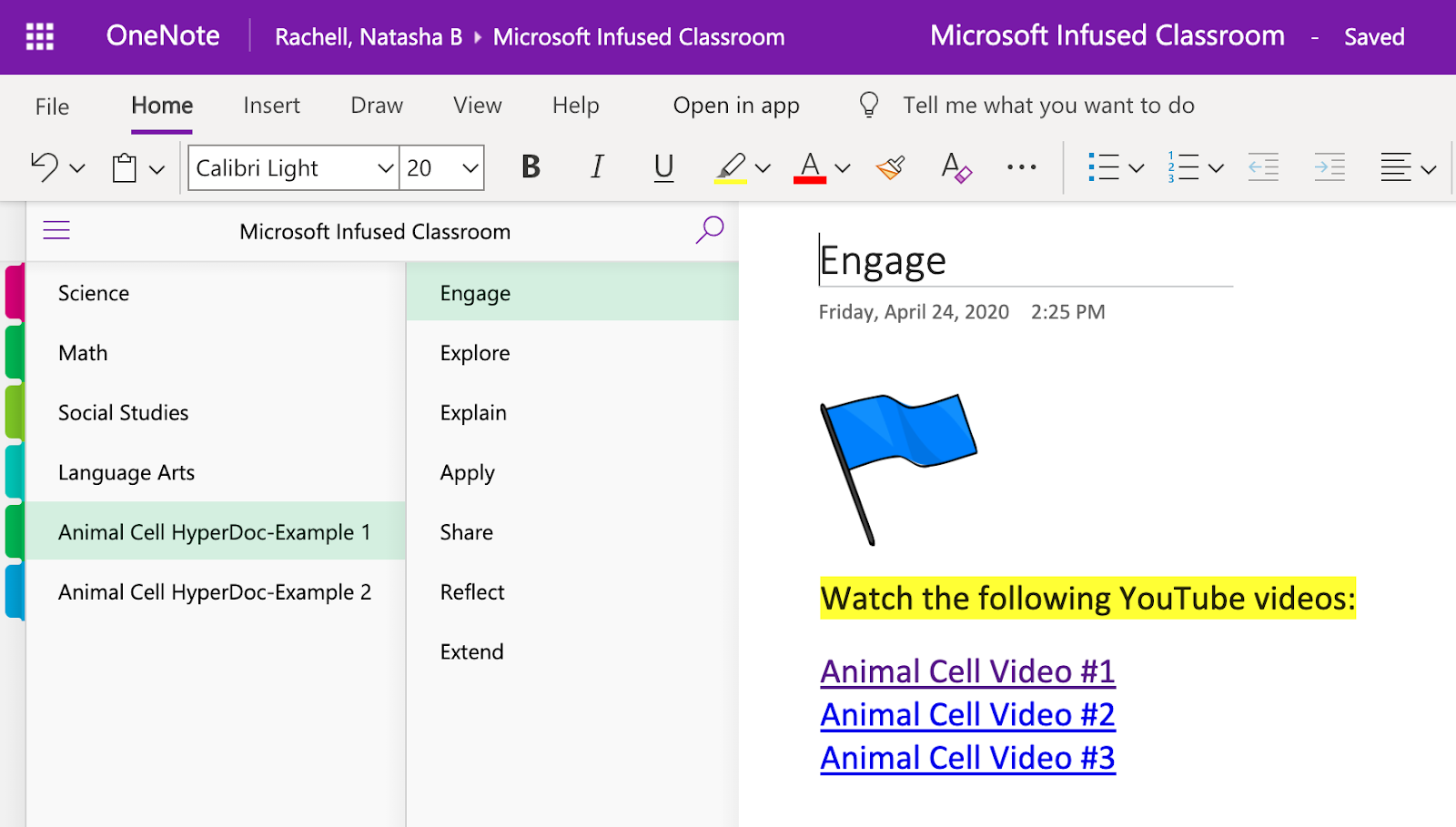This screenshot has width=1456, height=827.
Task: Switch to the Home tab
Action: pyautogui.click(x=162, y=106)
